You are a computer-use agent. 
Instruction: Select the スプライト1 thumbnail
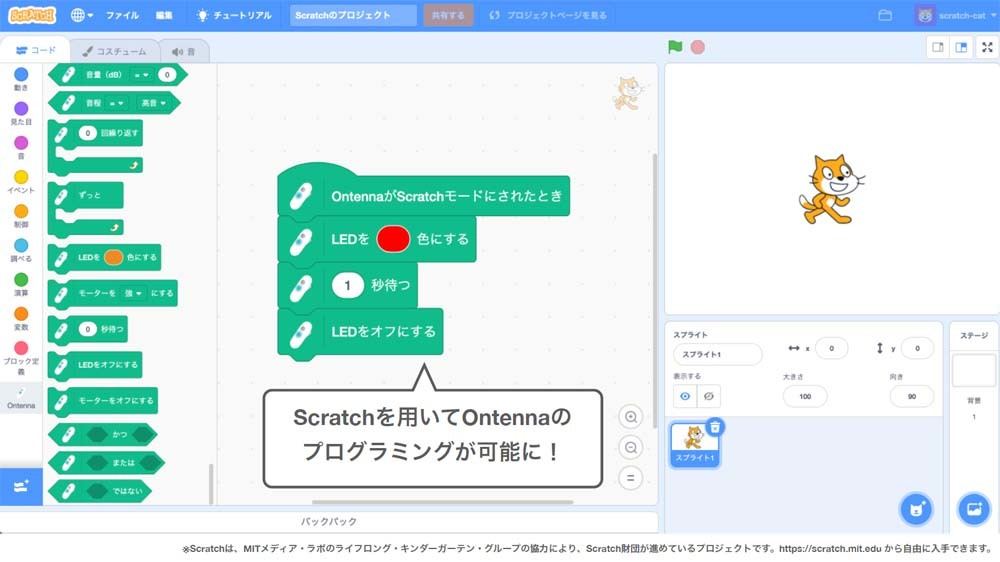[x=695, y=445]
